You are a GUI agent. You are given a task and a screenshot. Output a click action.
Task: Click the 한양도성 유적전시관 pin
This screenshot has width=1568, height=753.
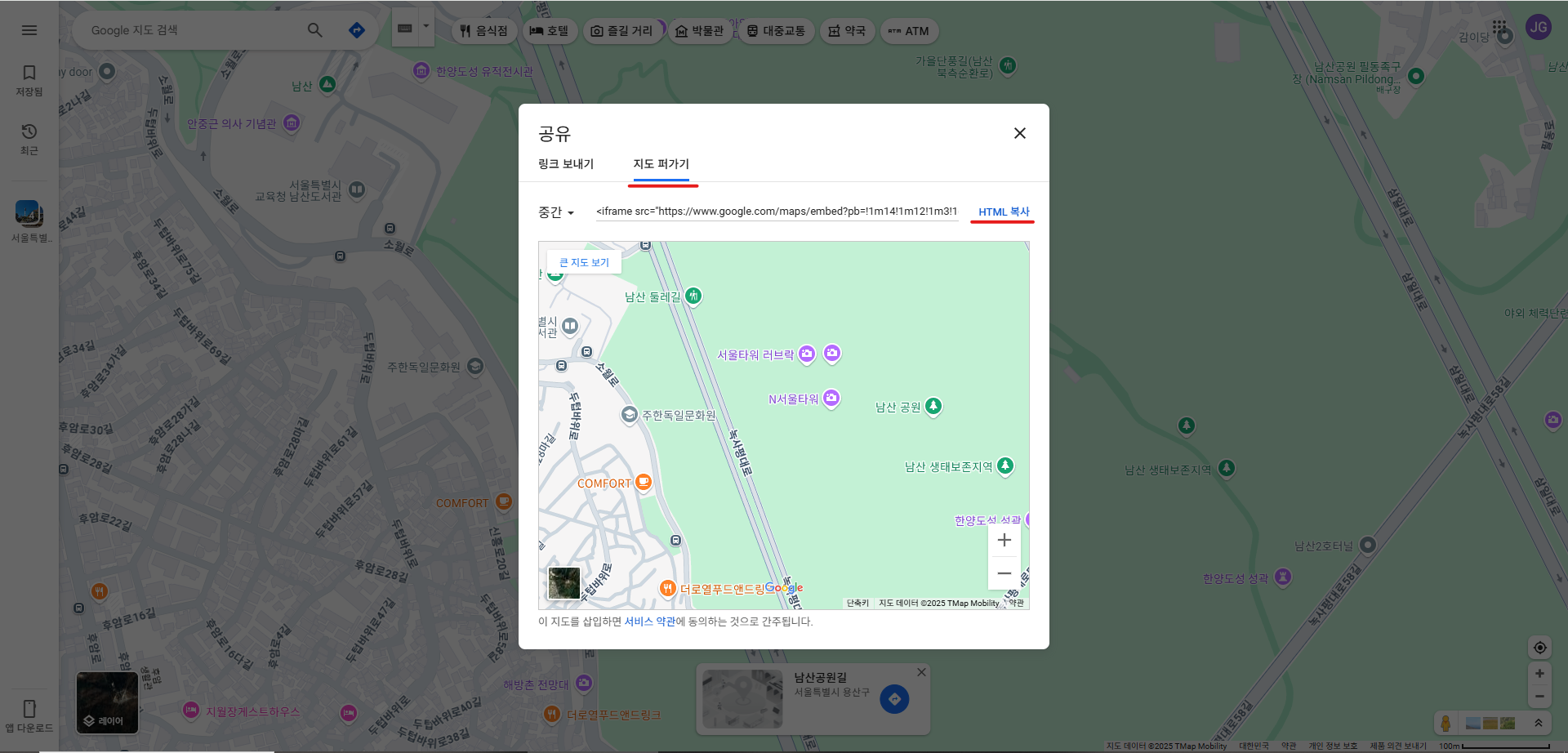[421, 71]
